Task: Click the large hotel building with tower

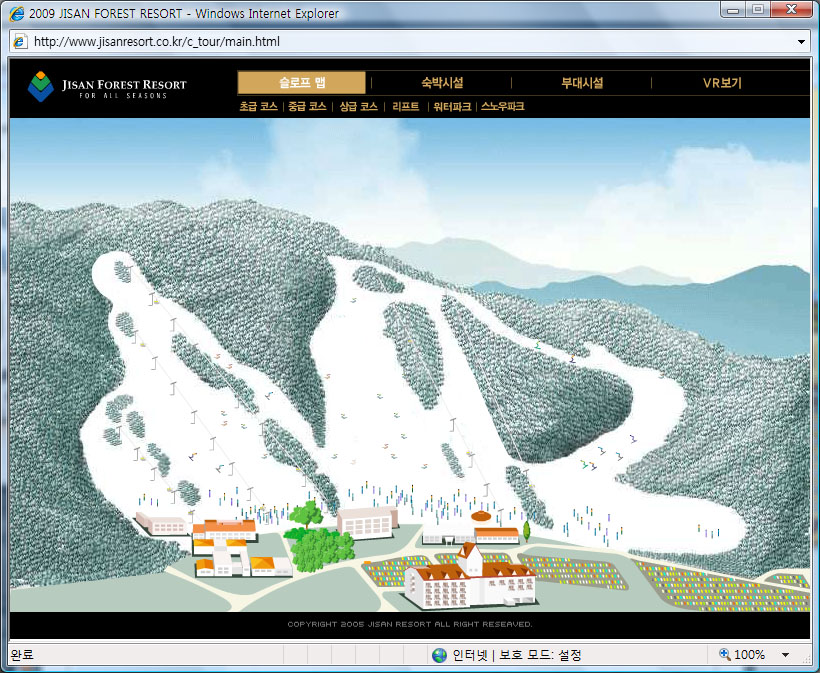Action: (470, 576)
